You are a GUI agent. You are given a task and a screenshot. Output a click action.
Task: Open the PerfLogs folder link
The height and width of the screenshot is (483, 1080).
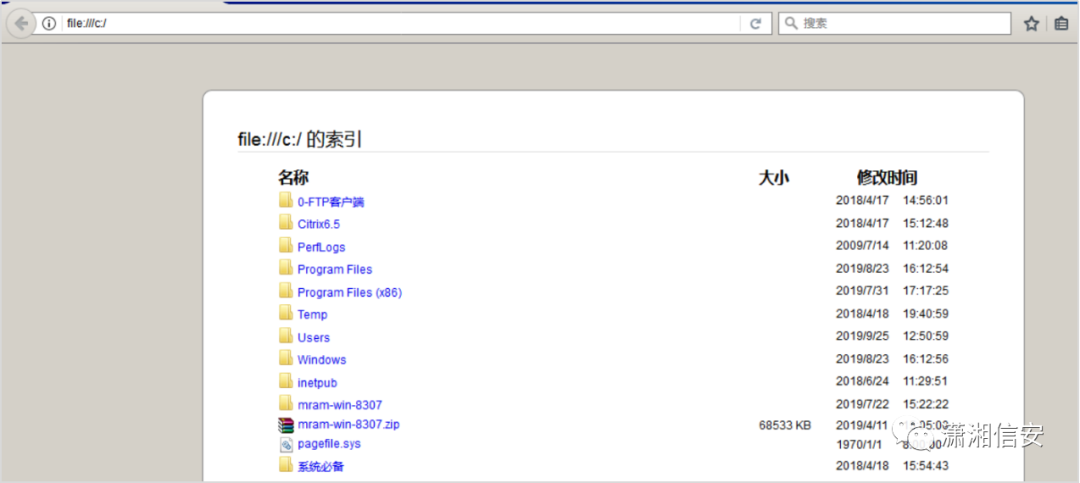click(321, 247)
